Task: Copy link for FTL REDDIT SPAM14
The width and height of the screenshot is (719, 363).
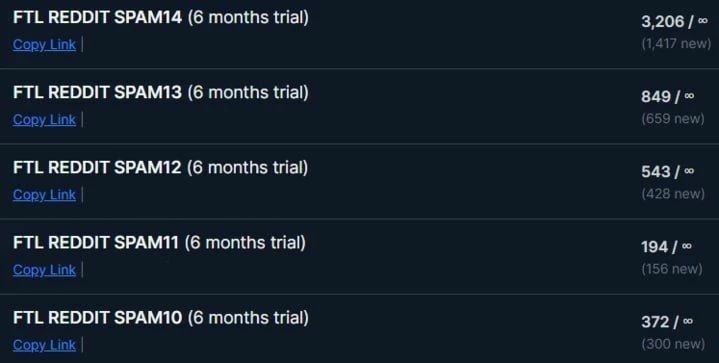Action: (44, 44)
